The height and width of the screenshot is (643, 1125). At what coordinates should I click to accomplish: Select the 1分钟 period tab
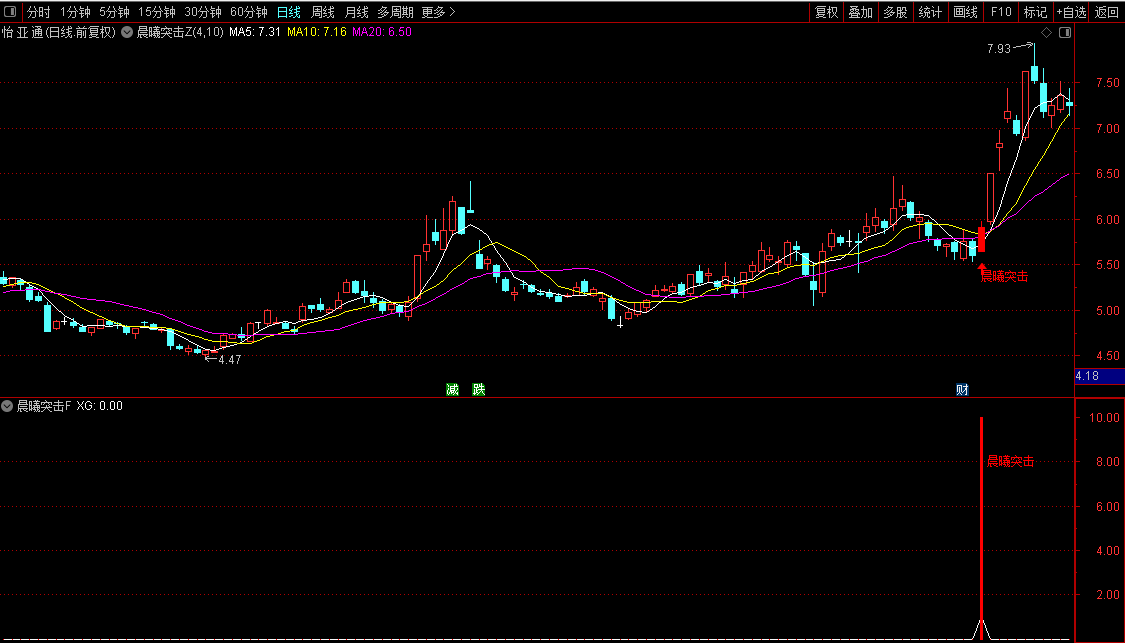coord(75,12)
